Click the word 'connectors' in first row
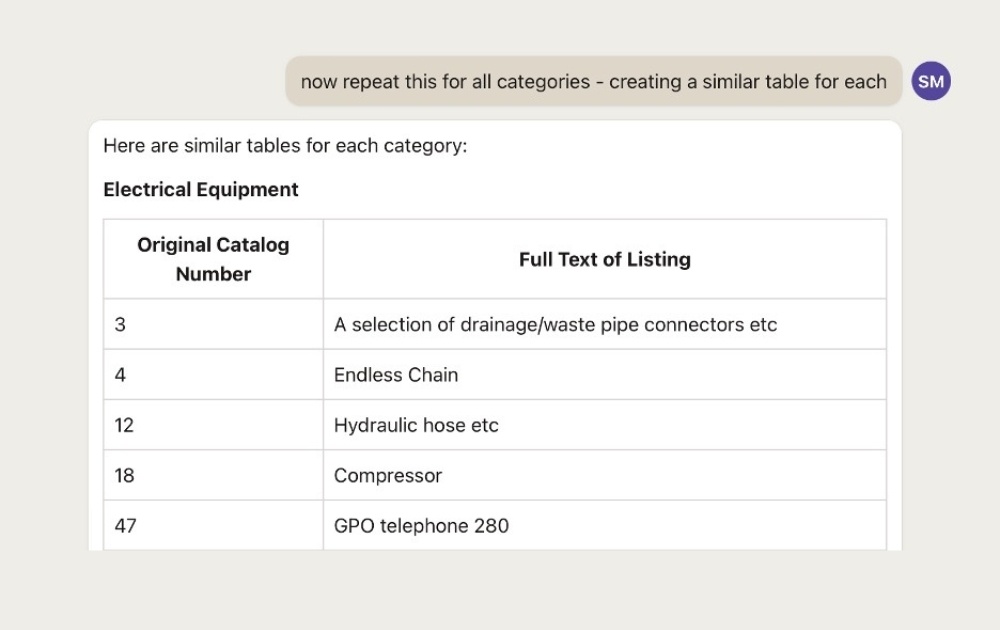The image size is (1000, 630). tap(694, 325)
